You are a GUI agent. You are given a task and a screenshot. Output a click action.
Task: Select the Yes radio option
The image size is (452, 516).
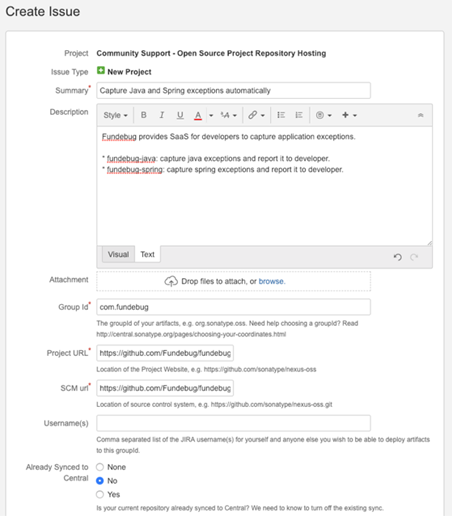pyautogui.click(x=100, y=494)
